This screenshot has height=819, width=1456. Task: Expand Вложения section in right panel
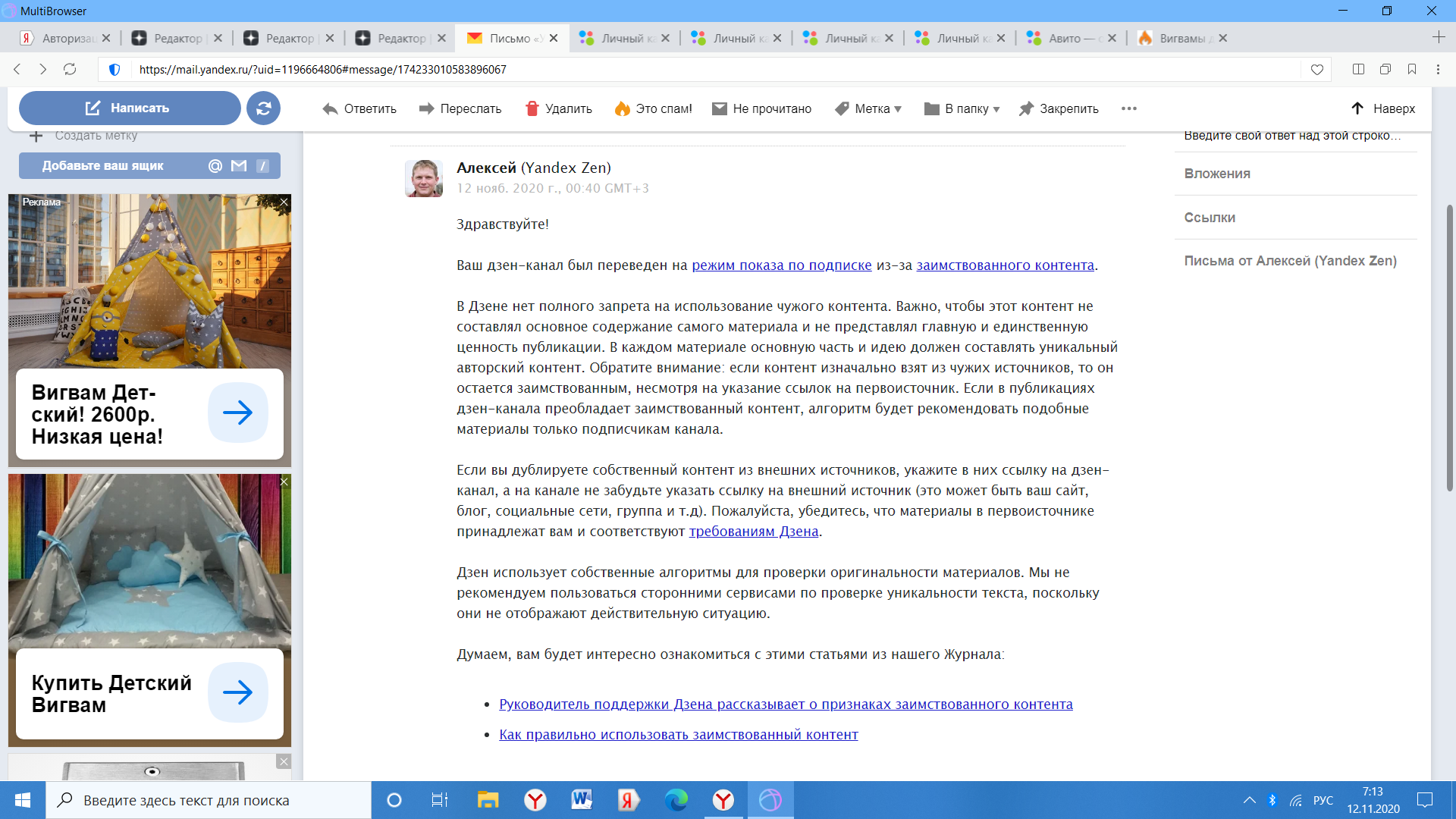pos(1218,174)
